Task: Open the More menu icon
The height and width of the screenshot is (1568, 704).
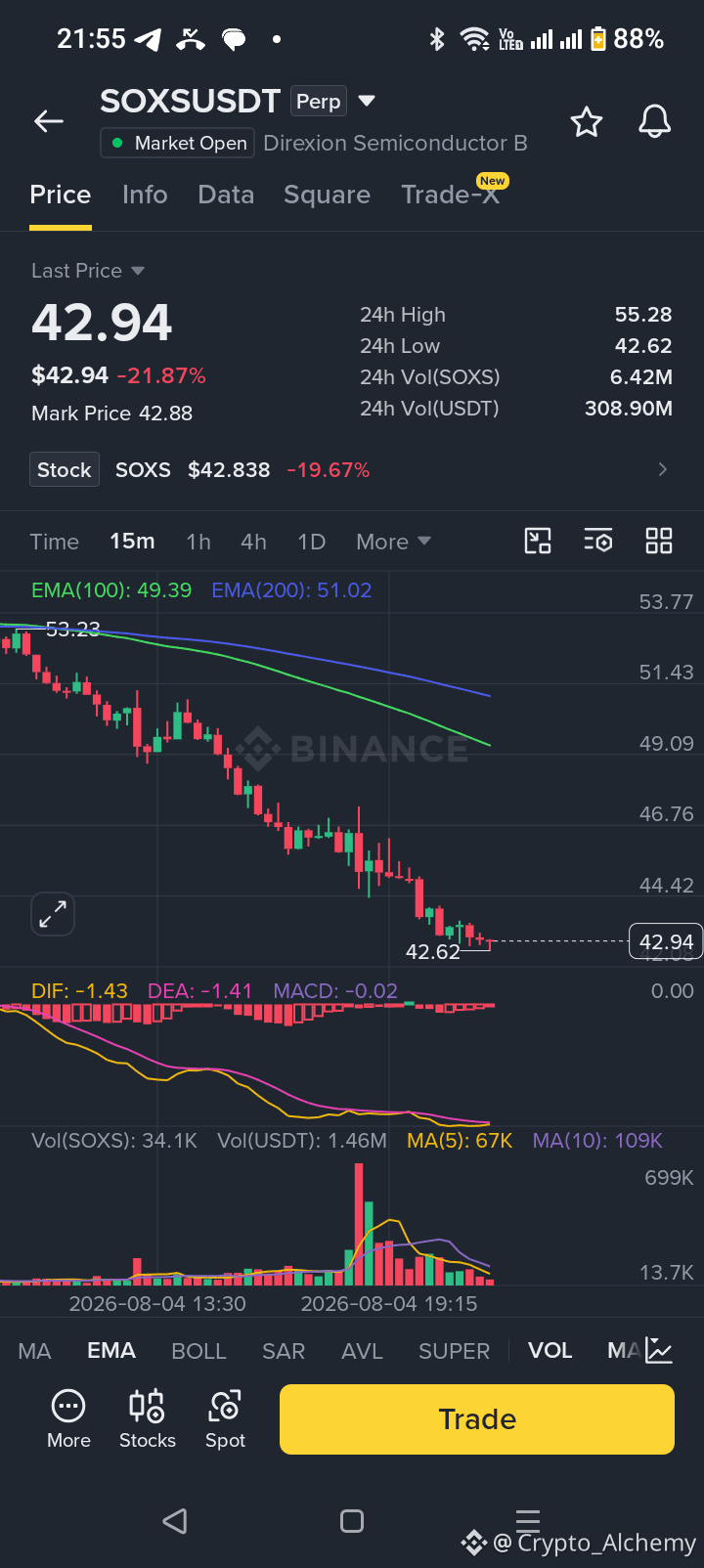Action: pyautogui.click(x=68, y=1418)
